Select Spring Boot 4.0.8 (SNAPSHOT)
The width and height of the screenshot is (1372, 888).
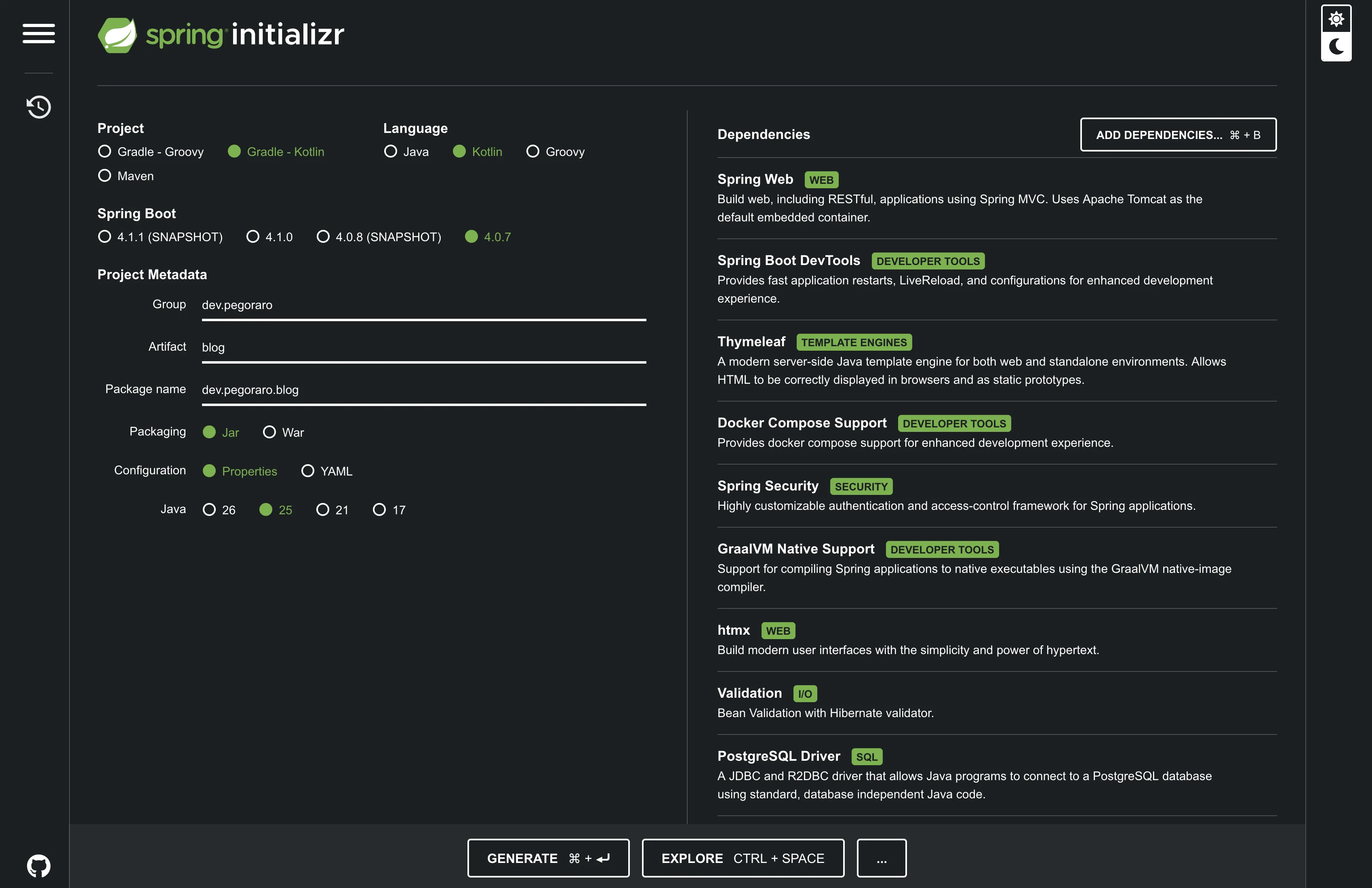[x=379, y=237]
